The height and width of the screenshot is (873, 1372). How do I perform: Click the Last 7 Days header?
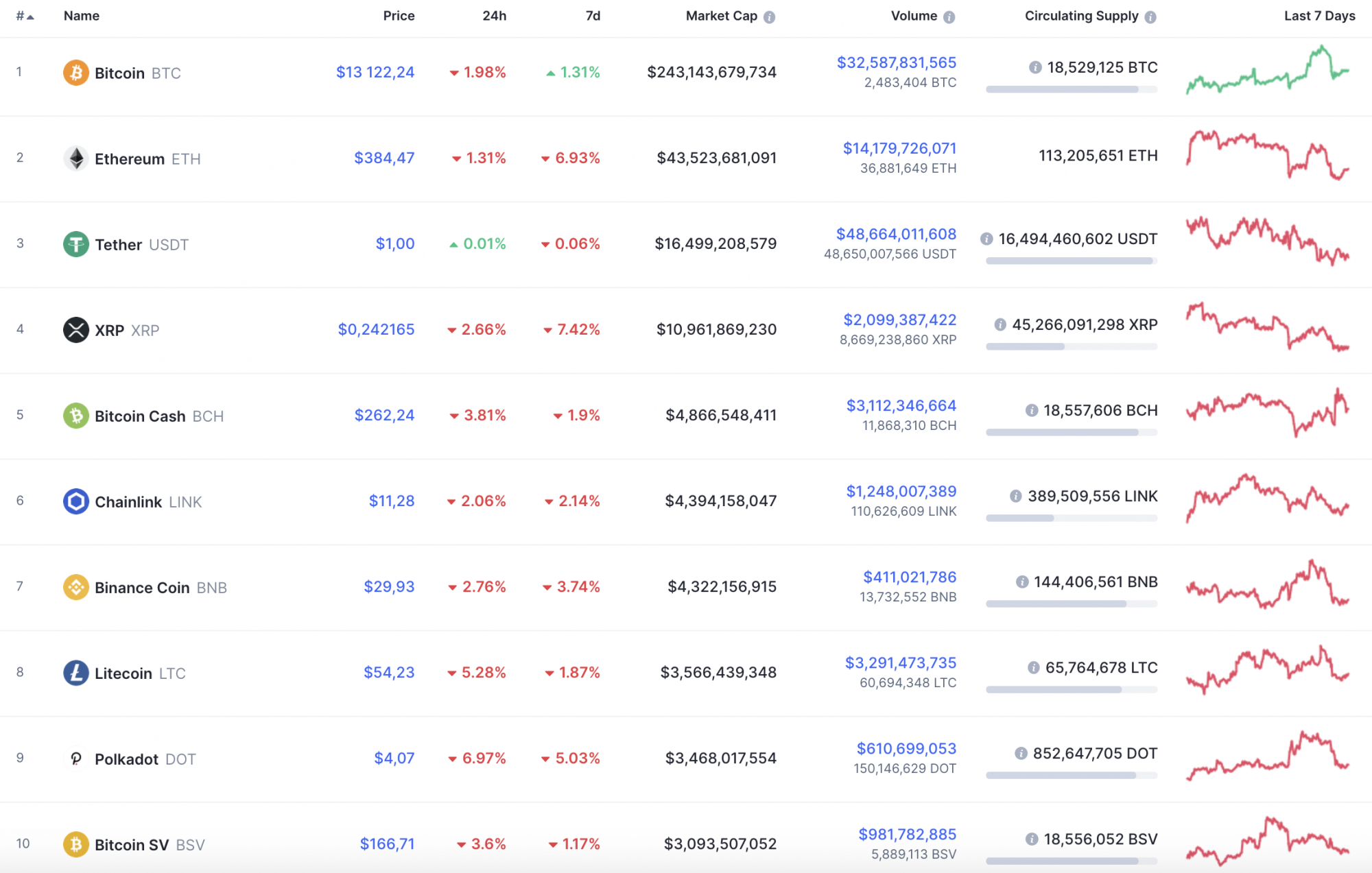tap(1319, 16)
